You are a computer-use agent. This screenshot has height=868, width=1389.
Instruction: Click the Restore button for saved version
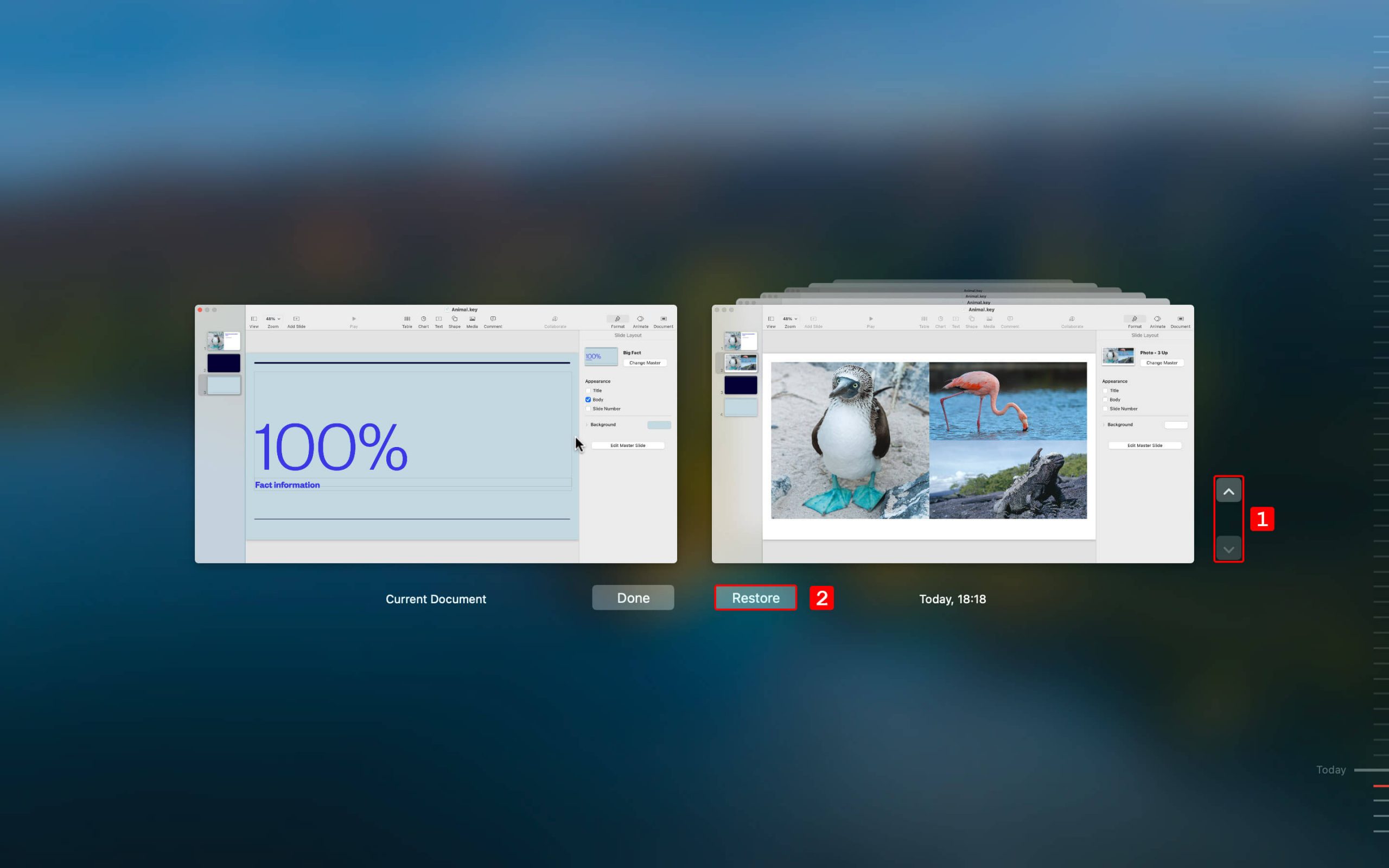[755, 597]
